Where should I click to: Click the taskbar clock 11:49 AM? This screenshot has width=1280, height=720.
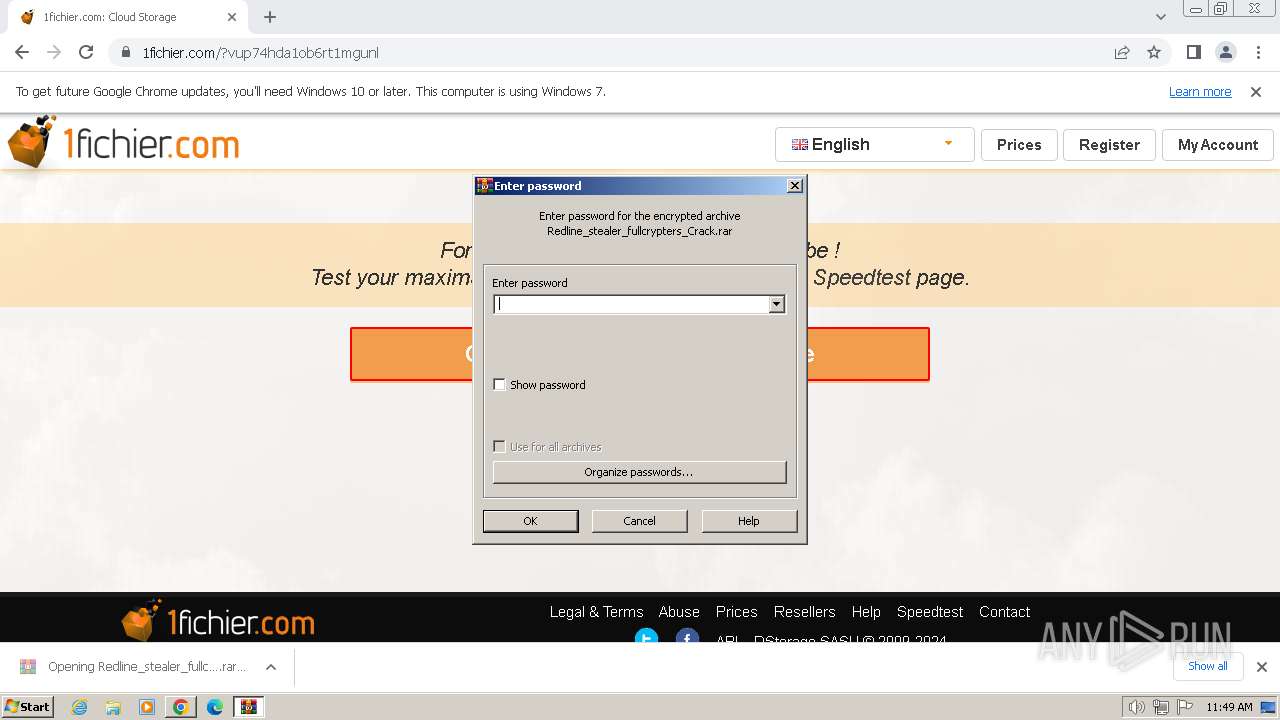point(1229,707)
